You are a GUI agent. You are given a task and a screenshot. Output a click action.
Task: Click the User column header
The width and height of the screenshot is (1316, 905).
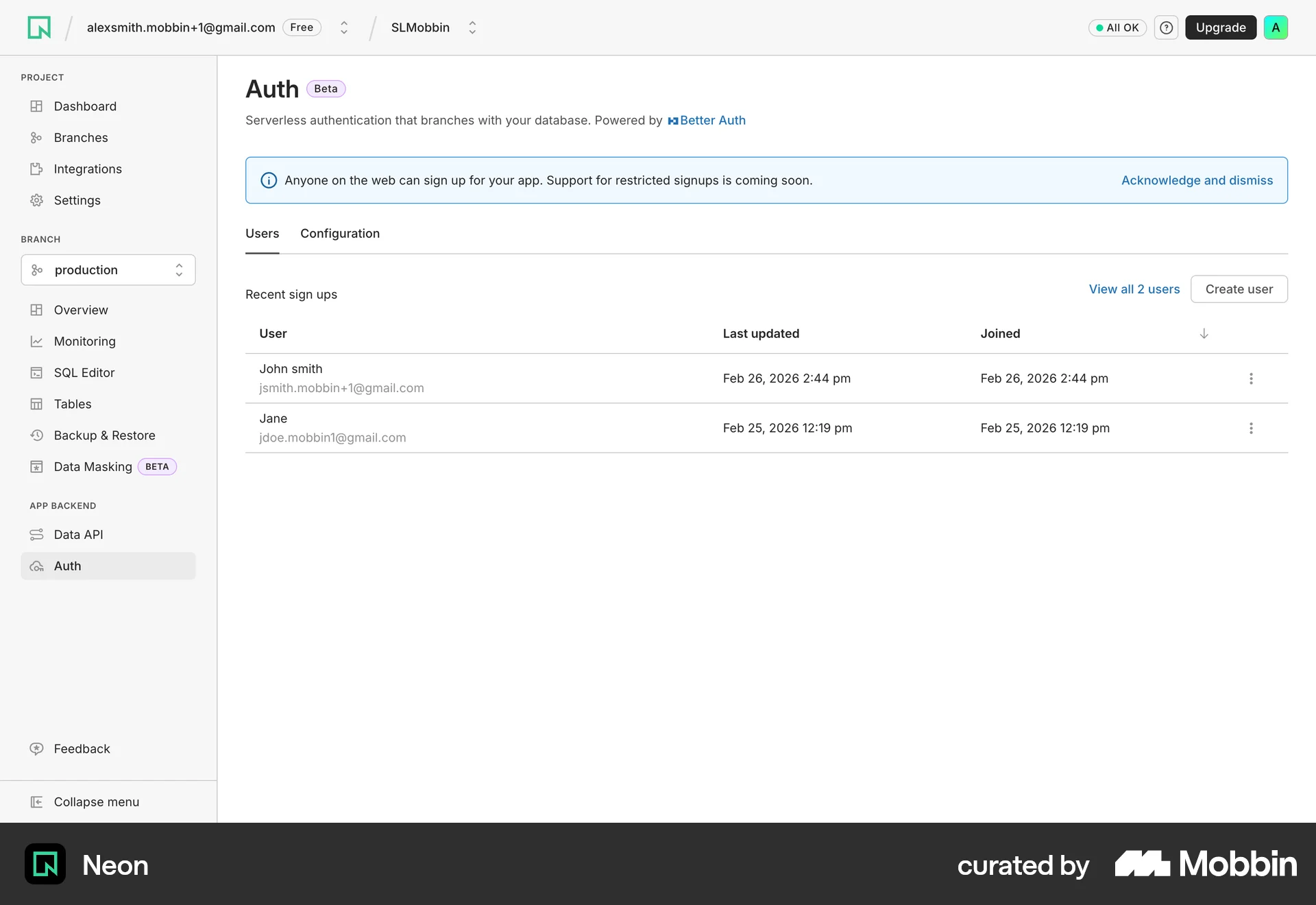tap(273, 334)
